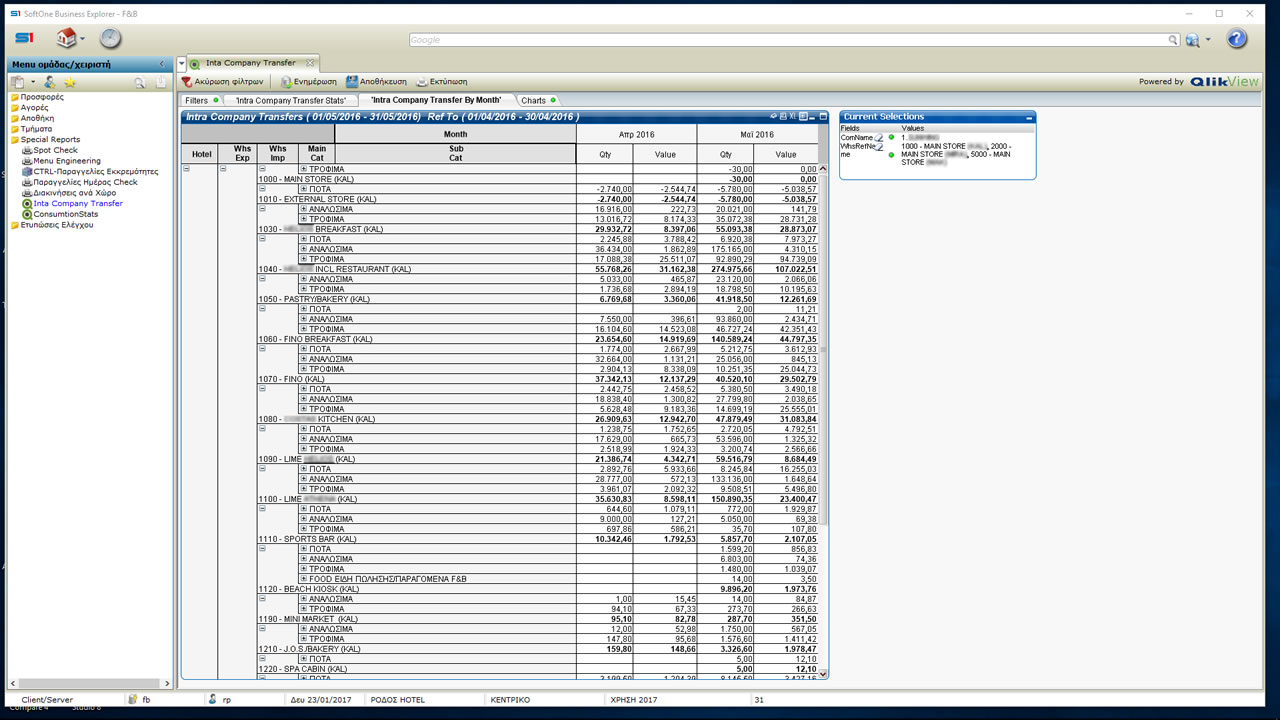The image size is (1280, 720).
Task: Click the Αποθήκευση save disk icon
Action: point(352,82)
